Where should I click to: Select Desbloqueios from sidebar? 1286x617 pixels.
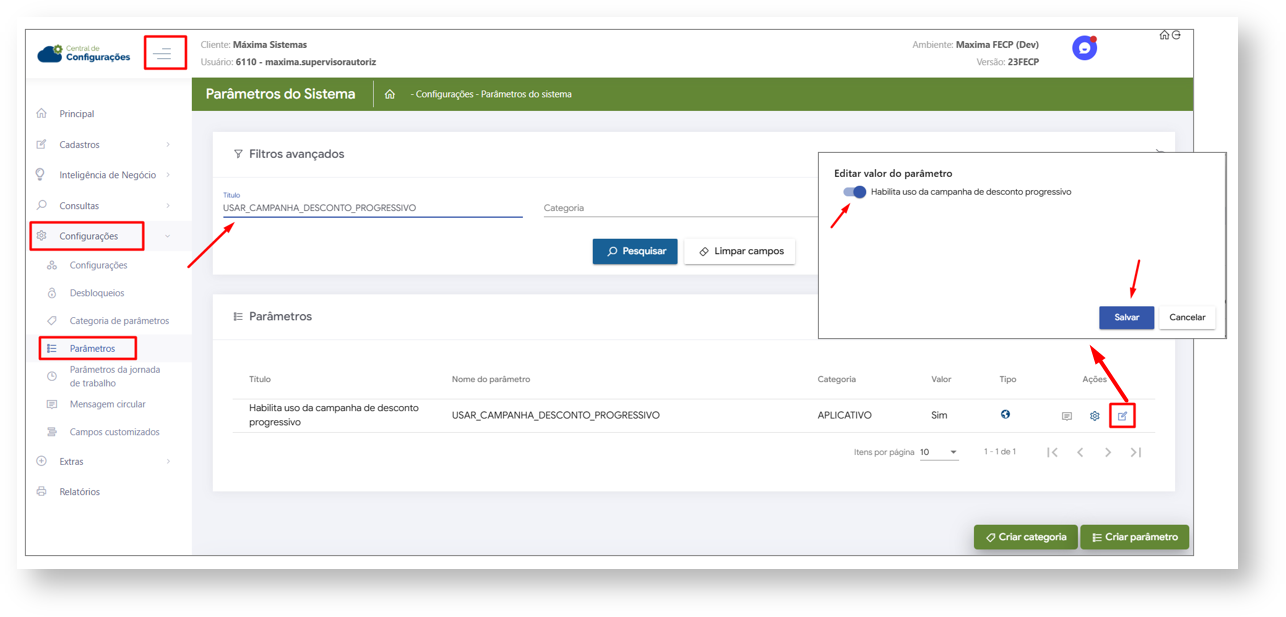coord(96,293)
